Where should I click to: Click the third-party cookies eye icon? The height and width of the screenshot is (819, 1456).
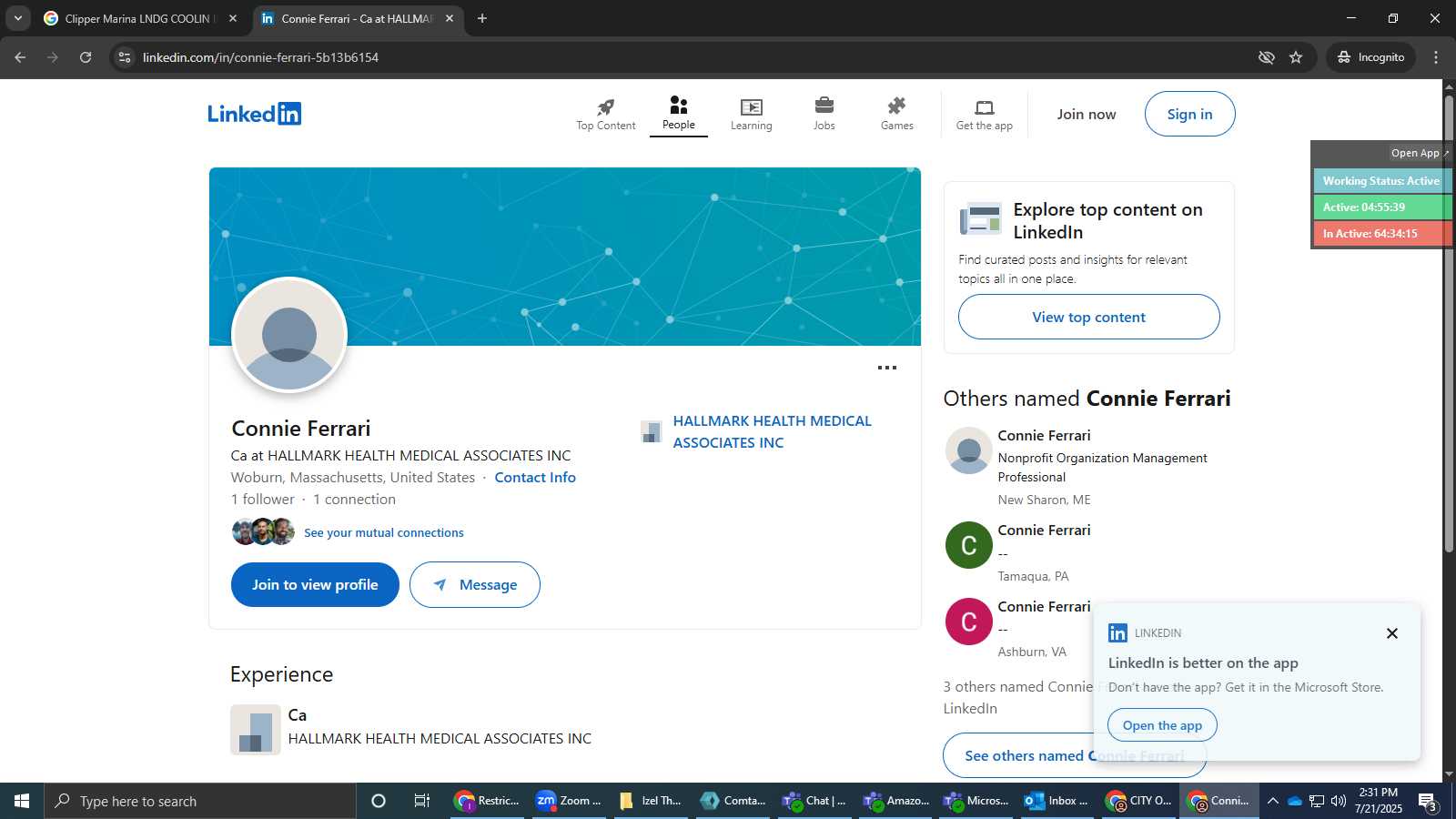(1266, 57)
